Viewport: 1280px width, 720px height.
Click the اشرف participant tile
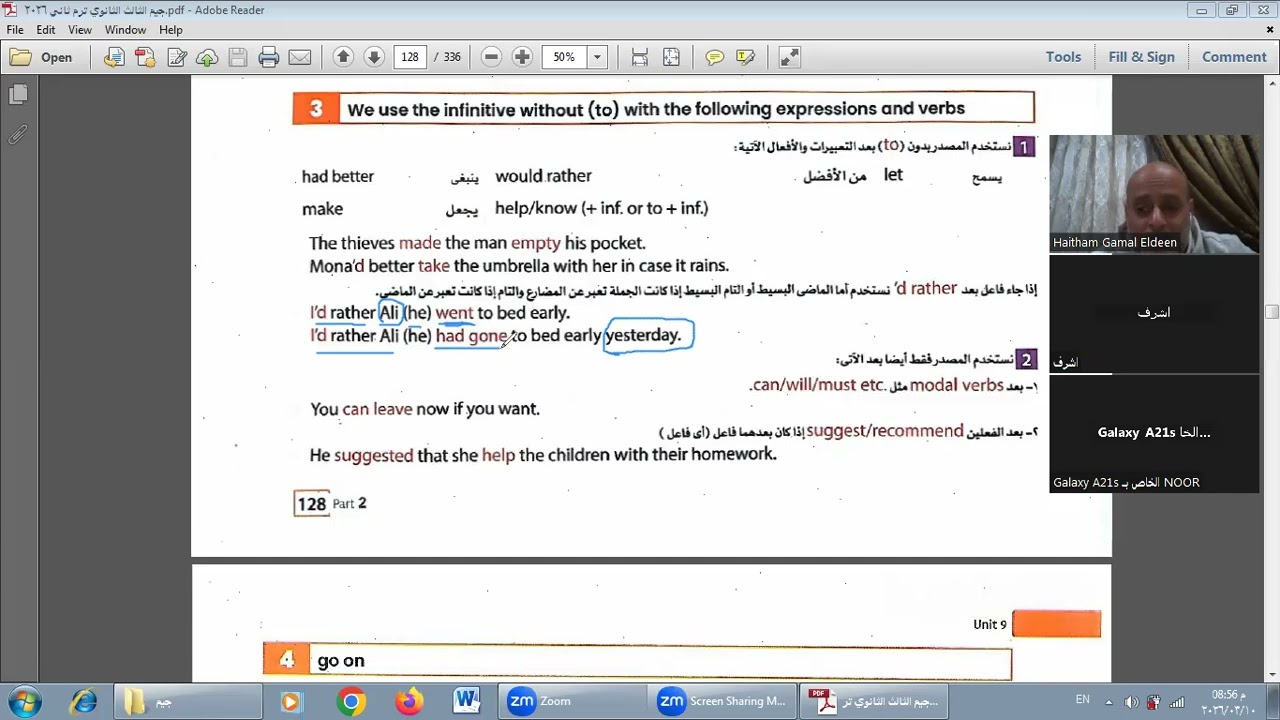click(1154, 313)
